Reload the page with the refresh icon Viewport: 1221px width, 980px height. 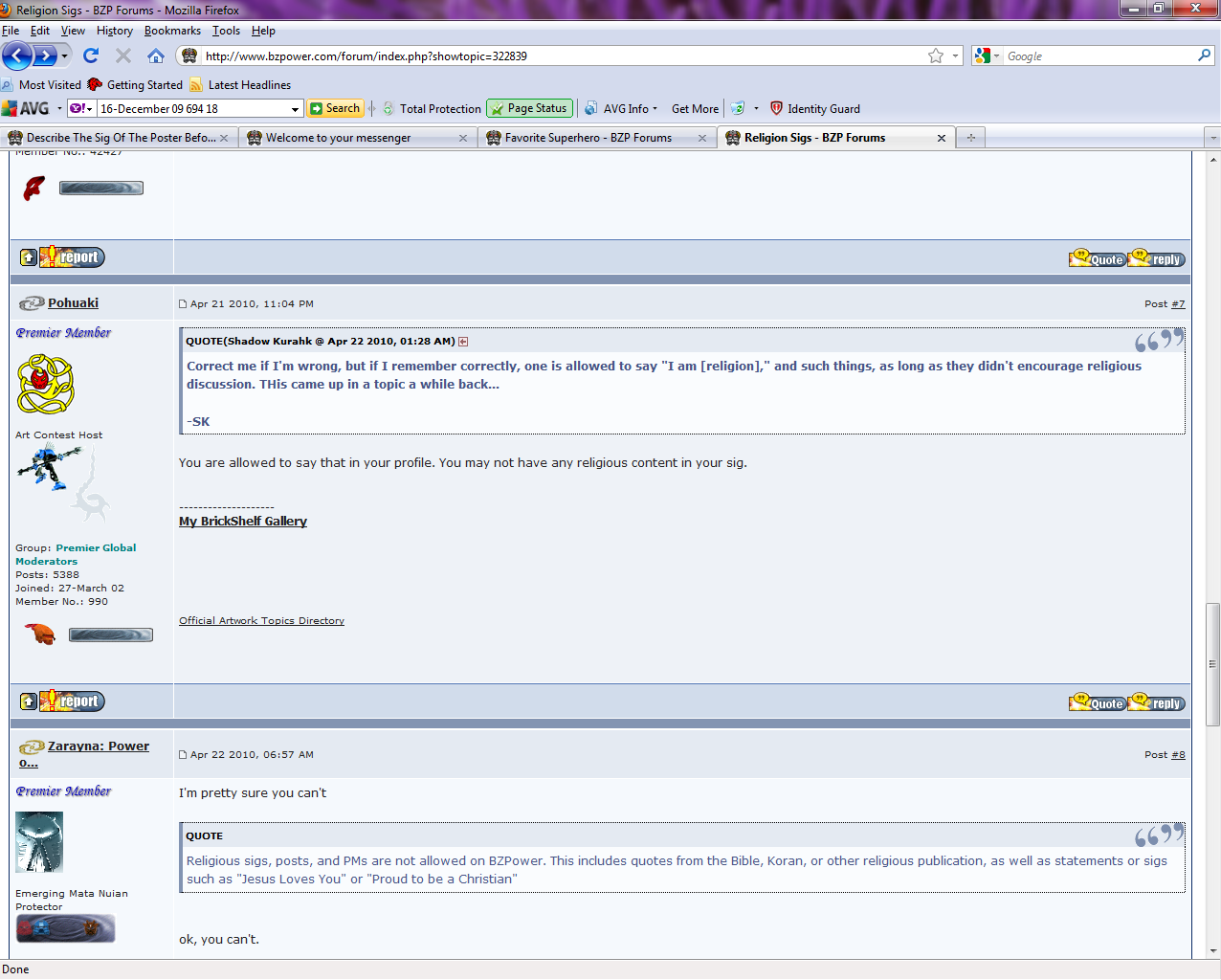tap(91, 56)
